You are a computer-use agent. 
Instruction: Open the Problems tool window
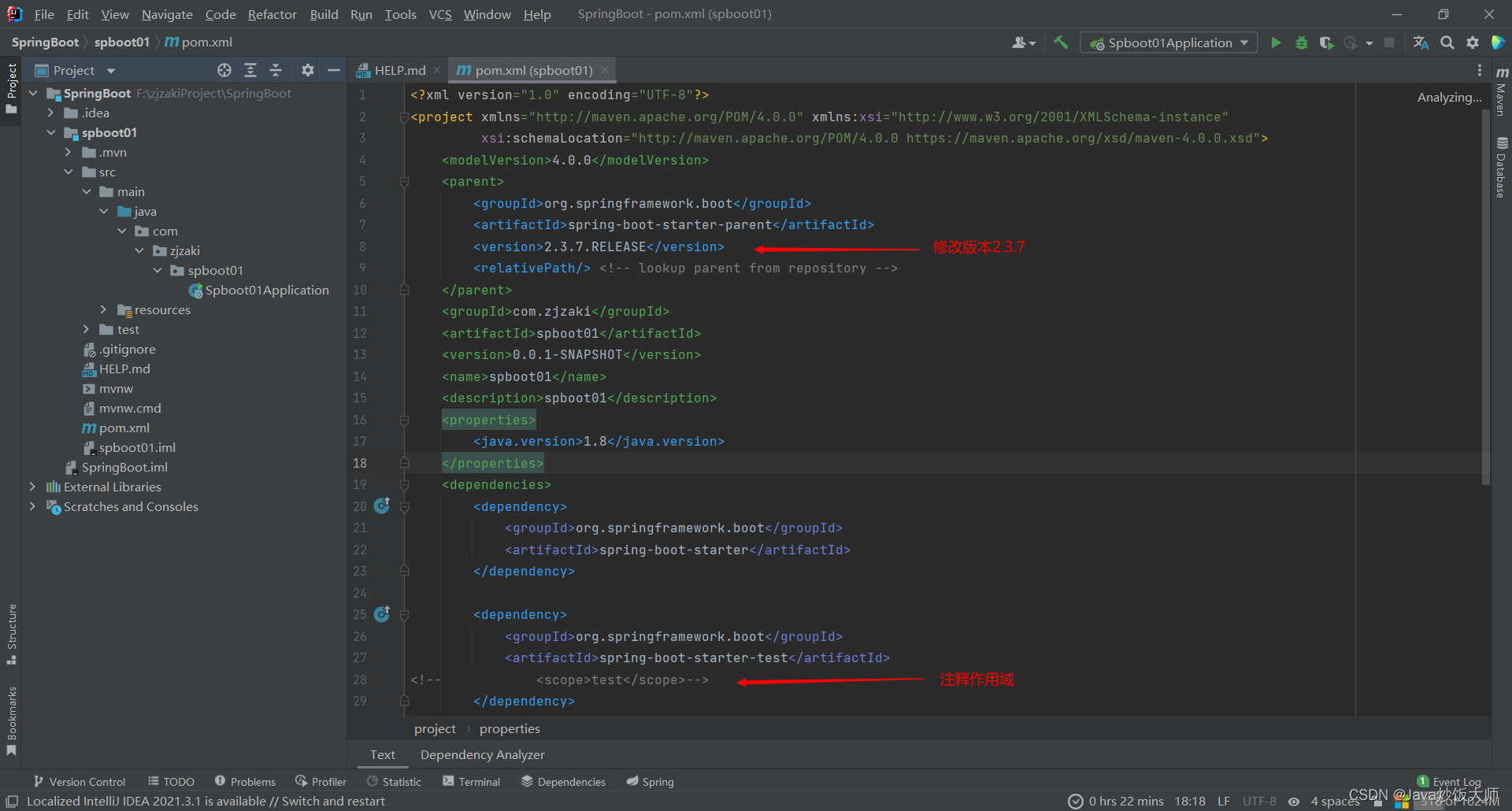click(245, 781)
